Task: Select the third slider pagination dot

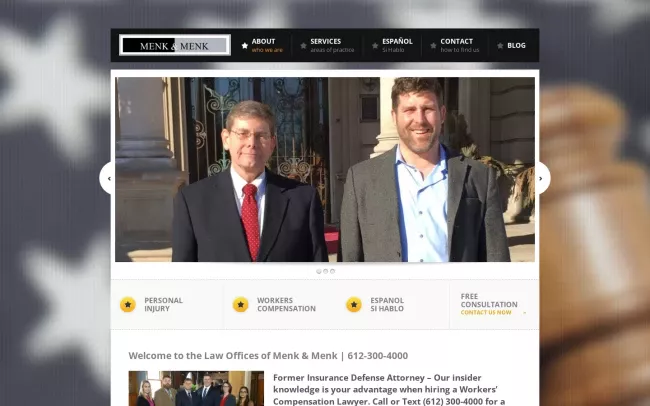Action: pos(333,271)
